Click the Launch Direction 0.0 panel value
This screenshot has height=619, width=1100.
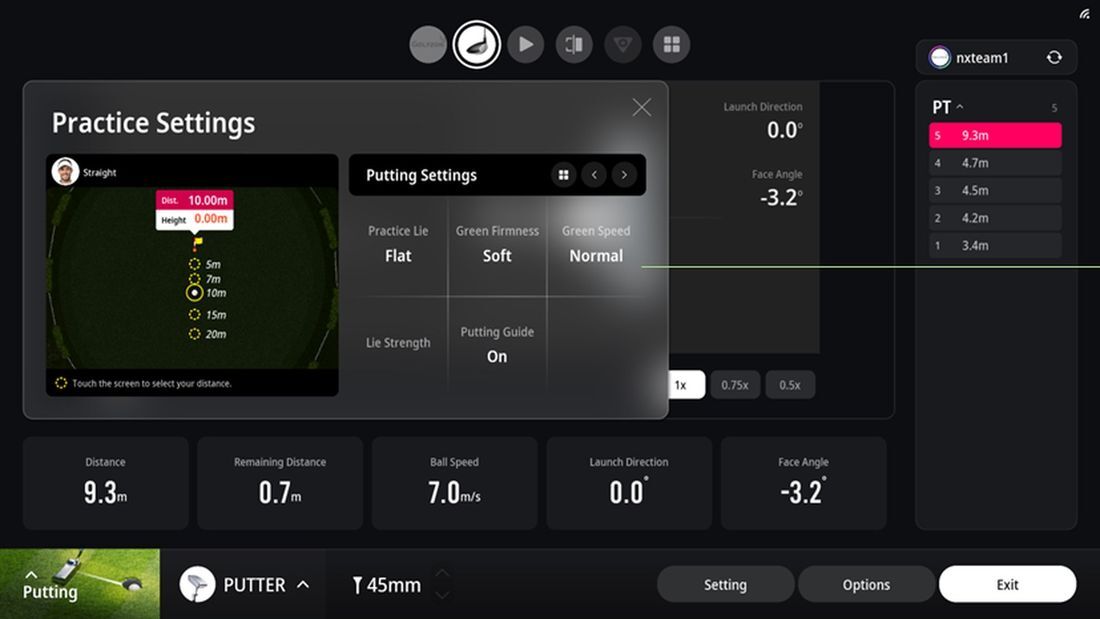[x=784, y=130]
